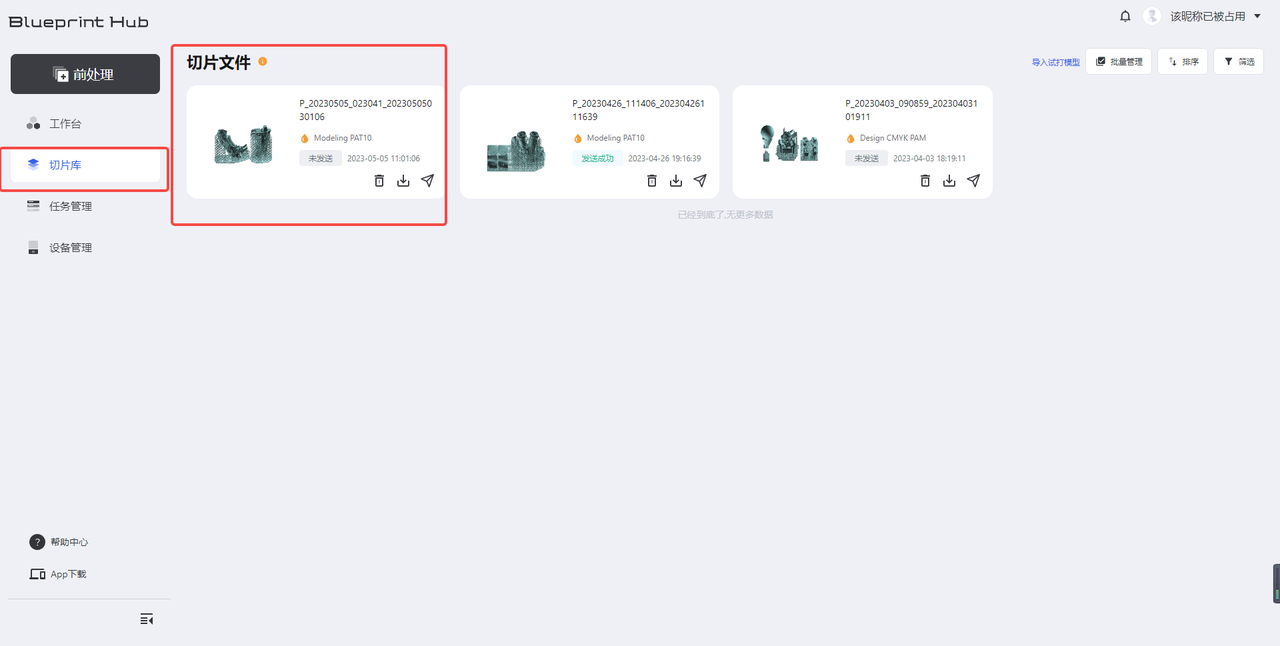Click 未发送 tag on P_20230505 card
The width and height of the screenshot is (1280, 646).
pos(320,158)
